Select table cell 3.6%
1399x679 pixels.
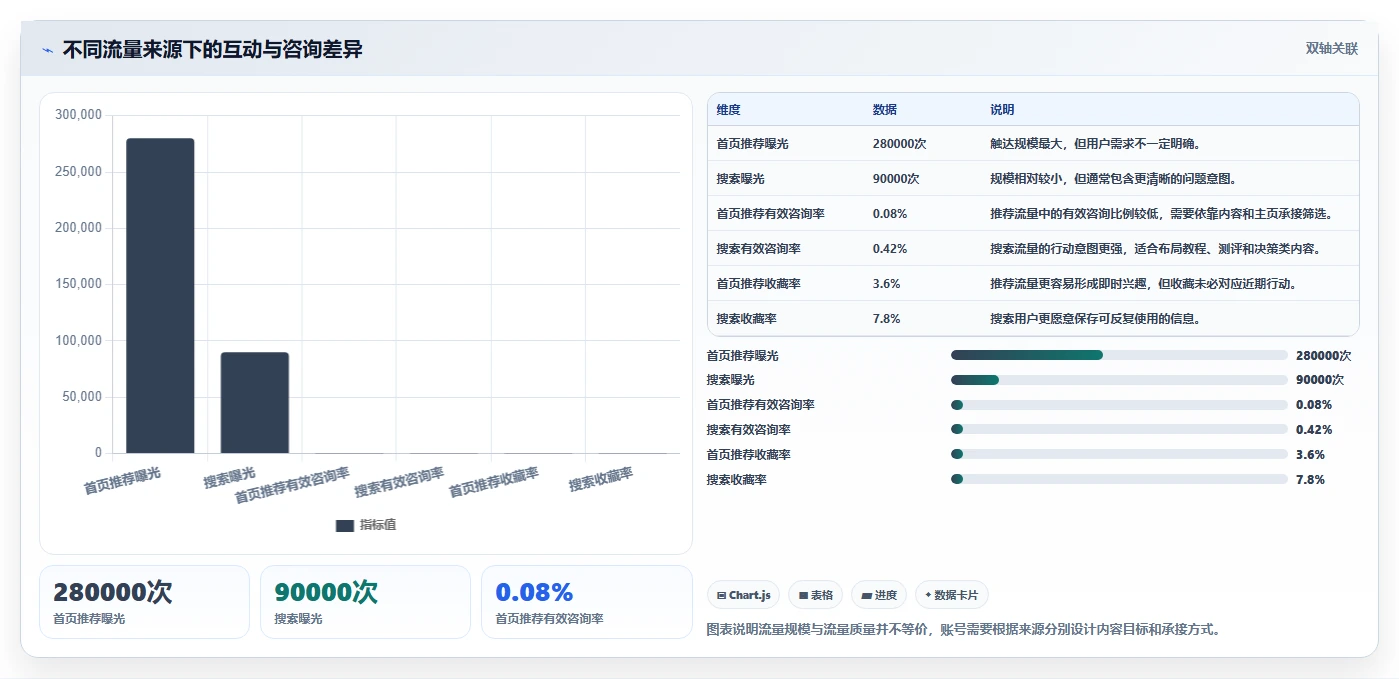click(x=886, y=284)
